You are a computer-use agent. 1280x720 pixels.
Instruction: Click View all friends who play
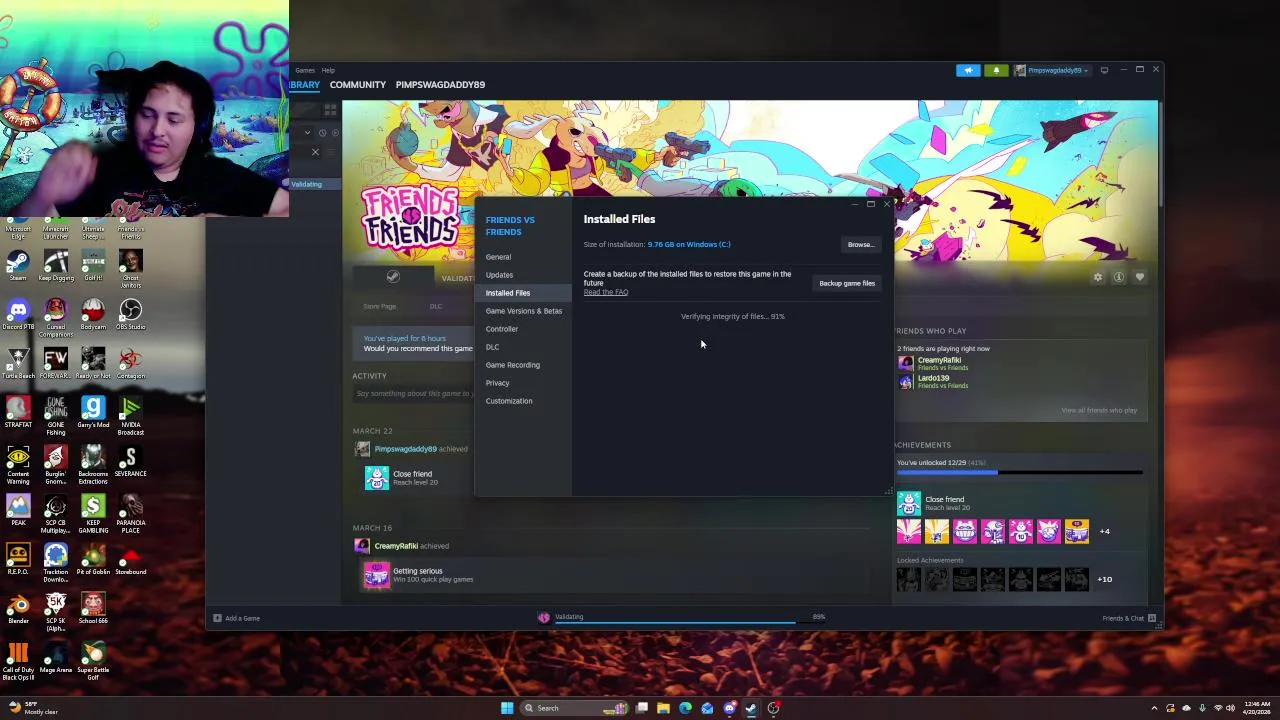coord(1099,410)
